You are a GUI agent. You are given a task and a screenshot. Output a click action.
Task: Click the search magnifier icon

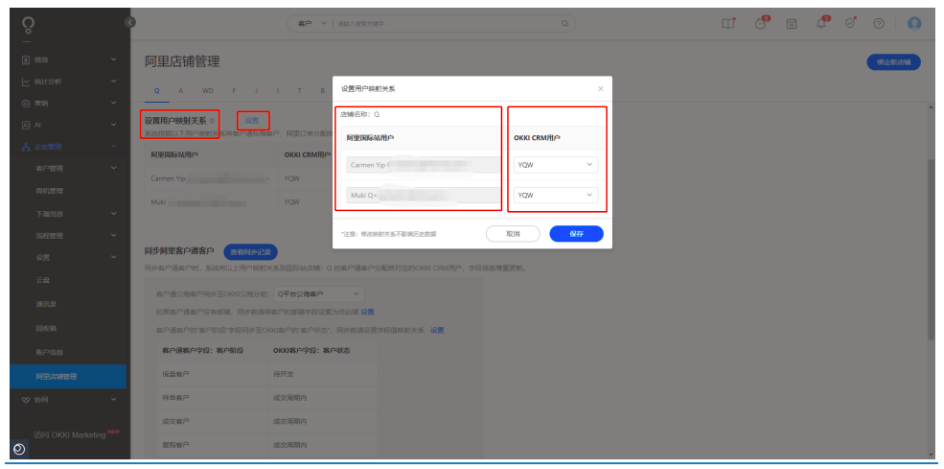(565, 23)
